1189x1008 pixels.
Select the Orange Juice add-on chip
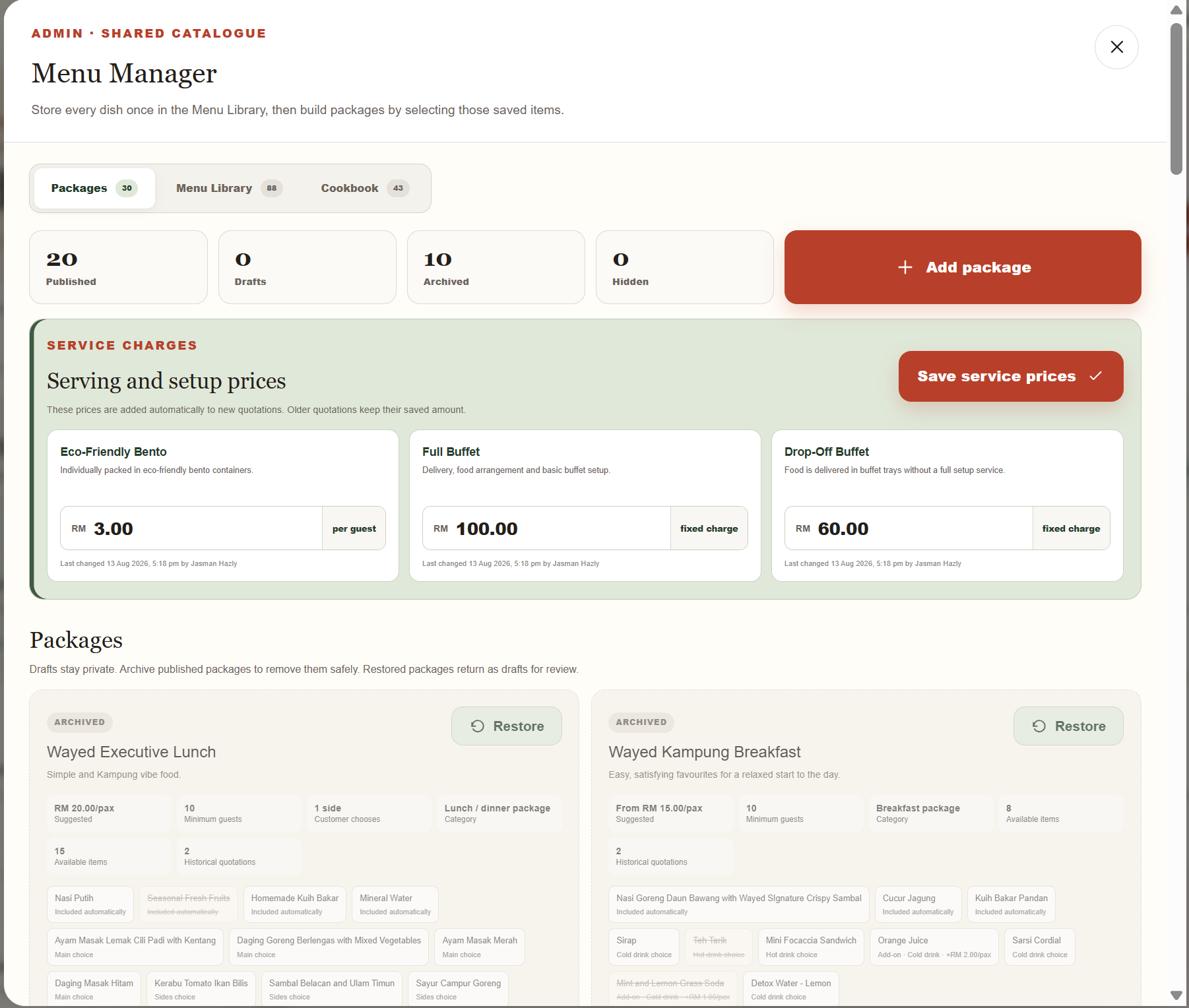coord(934,947)
